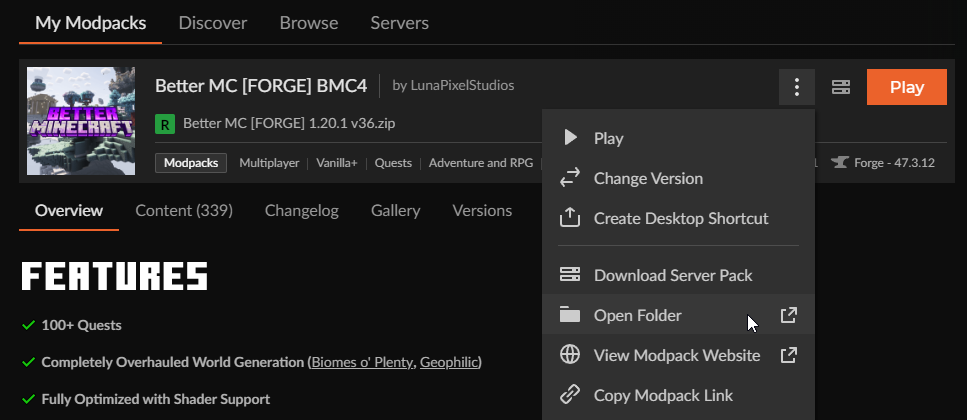Click the Create Desktop Shortcut upload icon
967x420 pixels.
tap(570, 218)
